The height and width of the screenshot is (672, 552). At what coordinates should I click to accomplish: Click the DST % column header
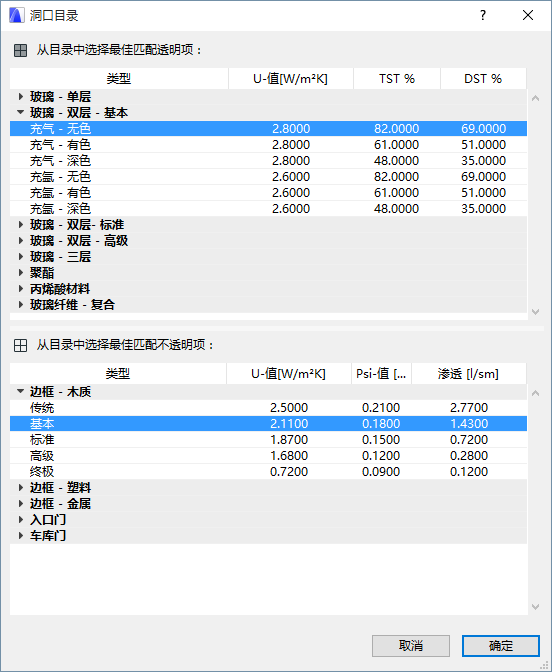483,79
